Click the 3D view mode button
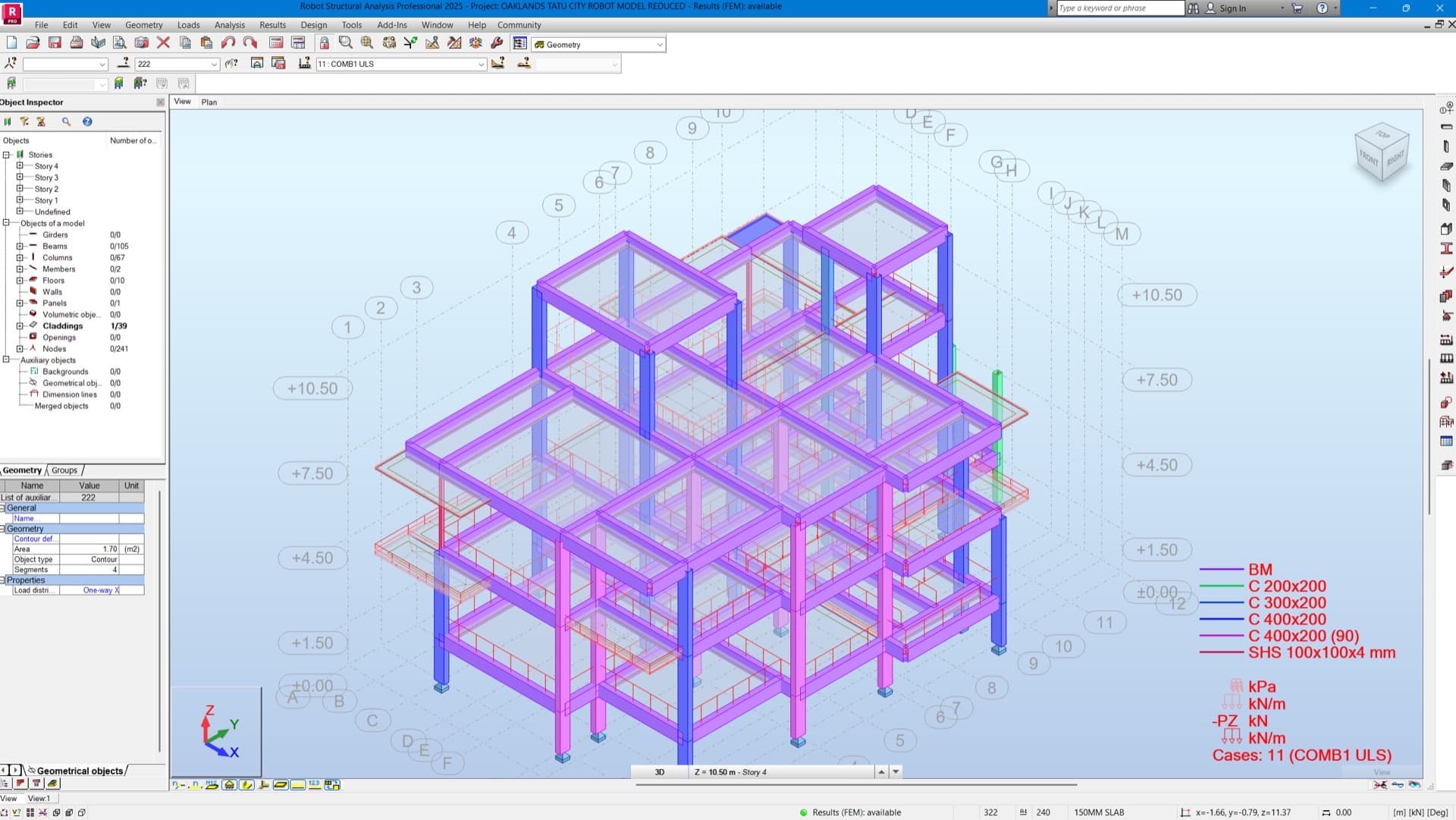1456x820 pixels. 659,772
